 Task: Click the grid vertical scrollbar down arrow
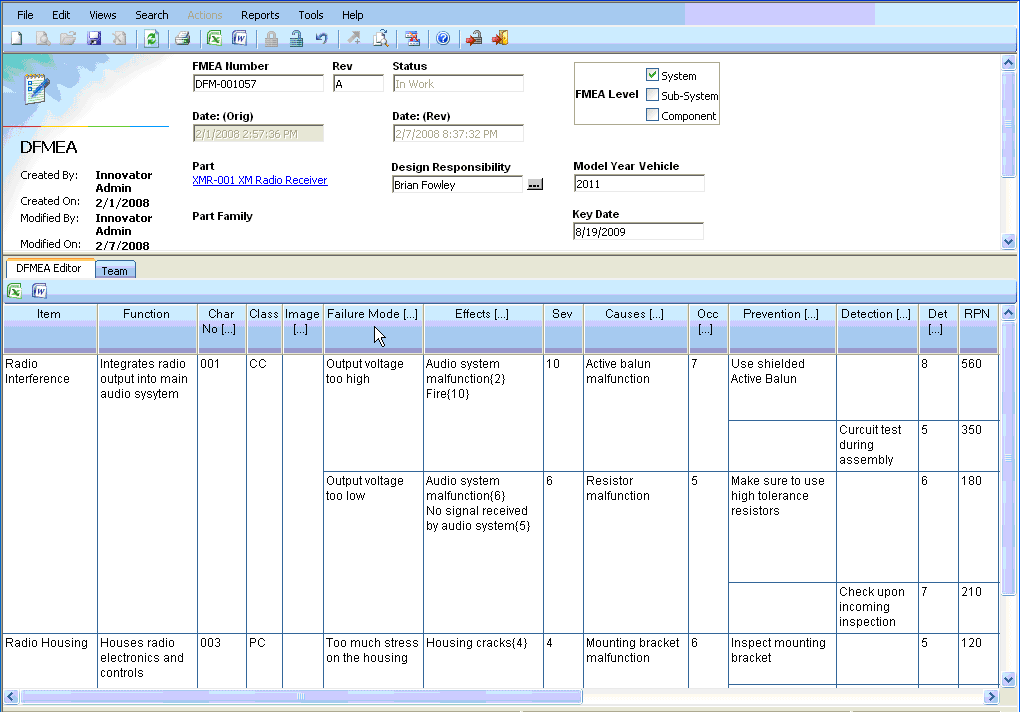(1009, 680)
